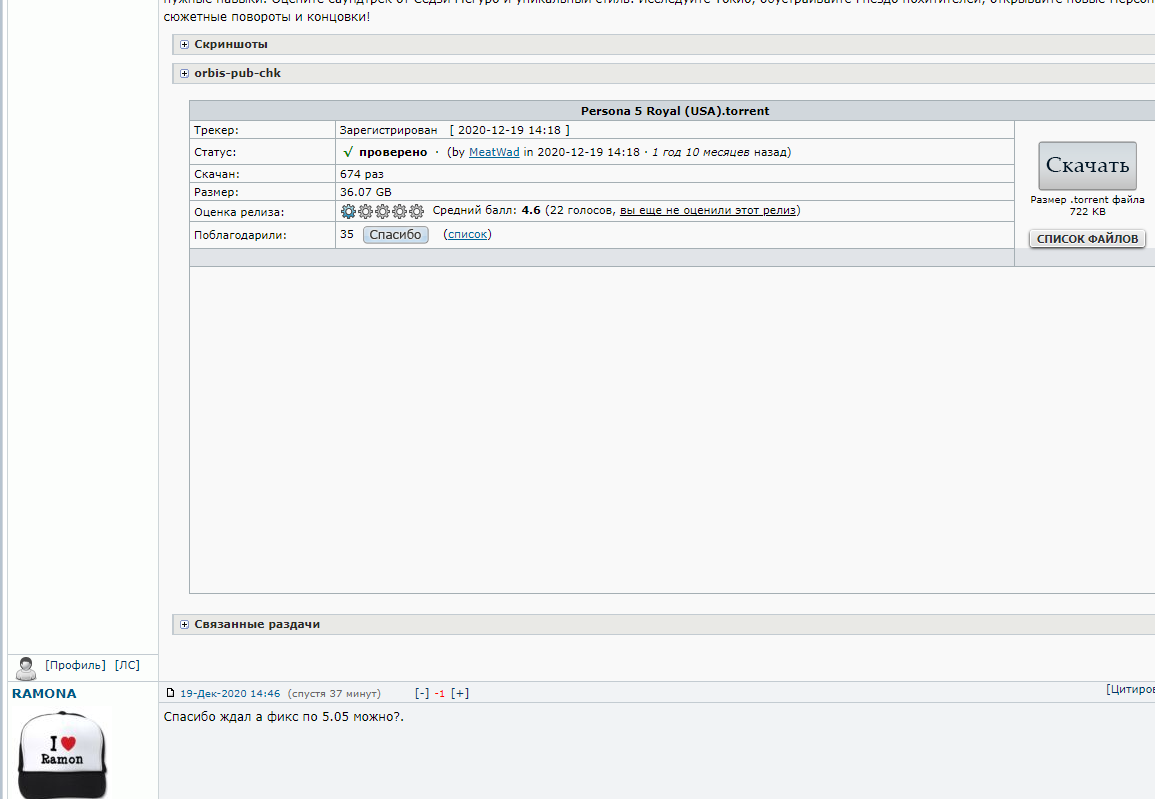Expand the orbis-pub-chk spoiler
Viewport: 1155px width, 799px height.
pos(237,73)
